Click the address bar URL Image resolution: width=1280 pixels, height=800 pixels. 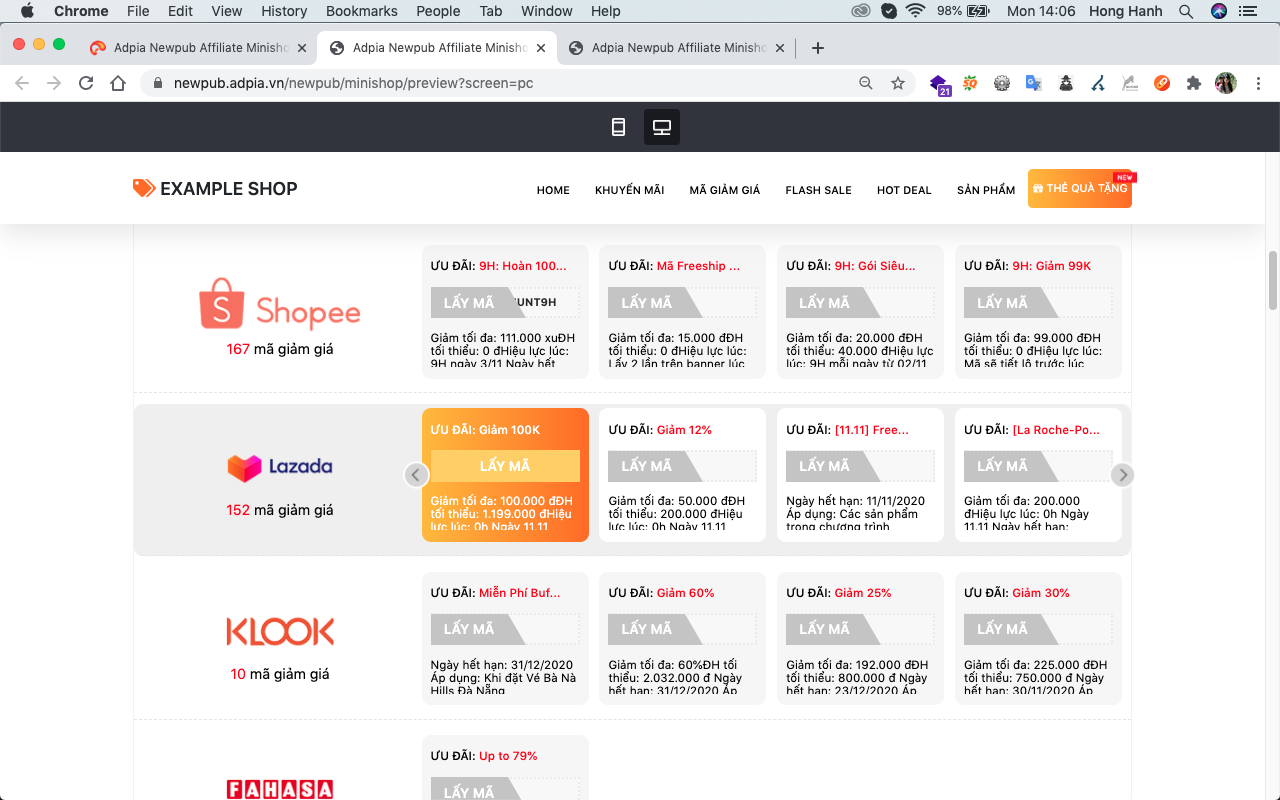[x=353, y=83]
